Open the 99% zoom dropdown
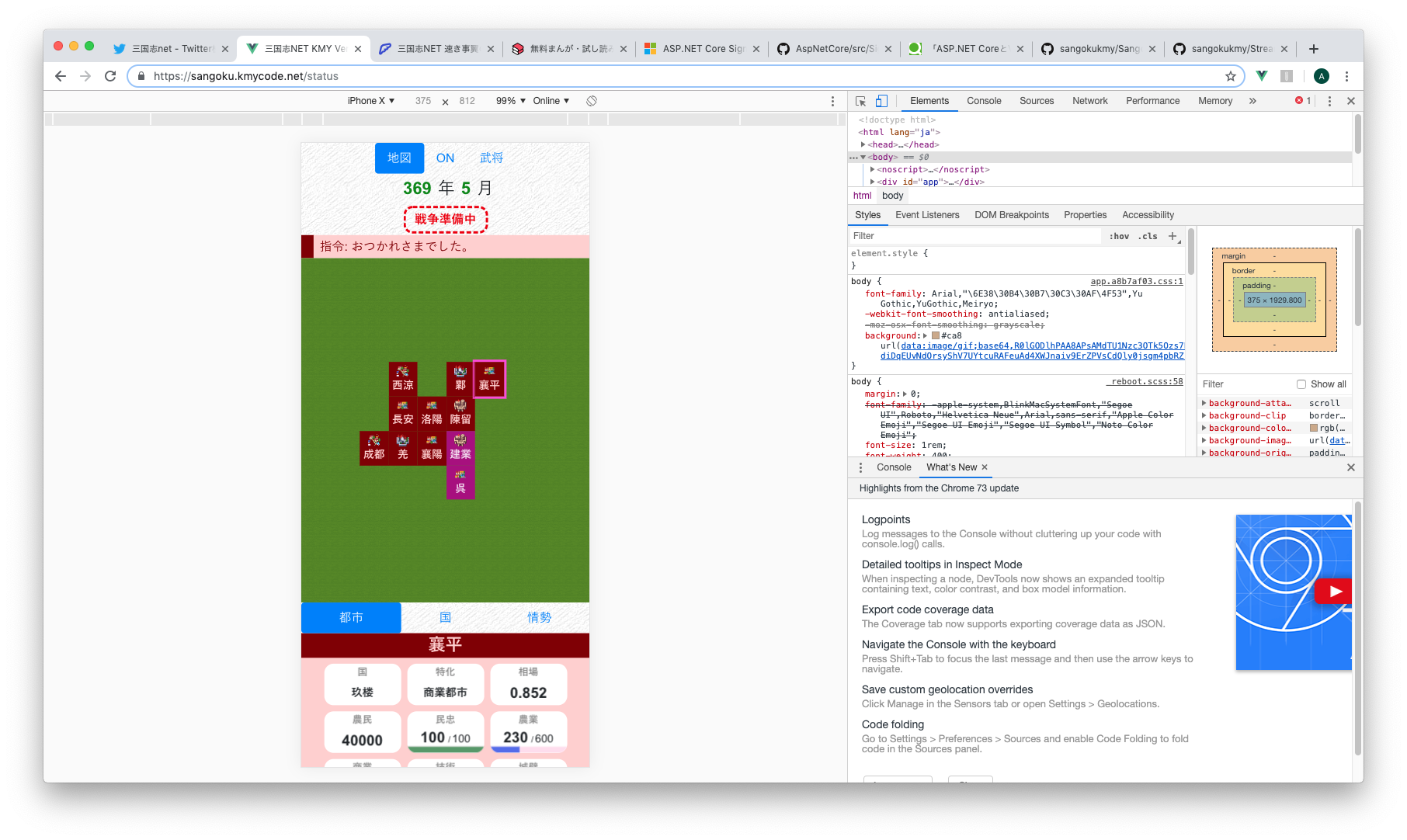1407x840 pixels. (511, 101)
